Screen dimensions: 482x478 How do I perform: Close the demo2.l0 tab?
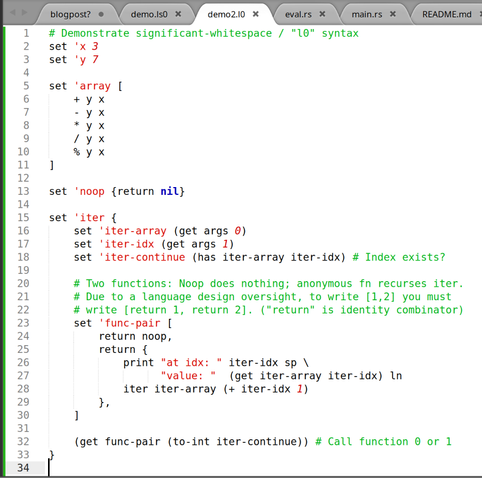[x=256, y=14]
